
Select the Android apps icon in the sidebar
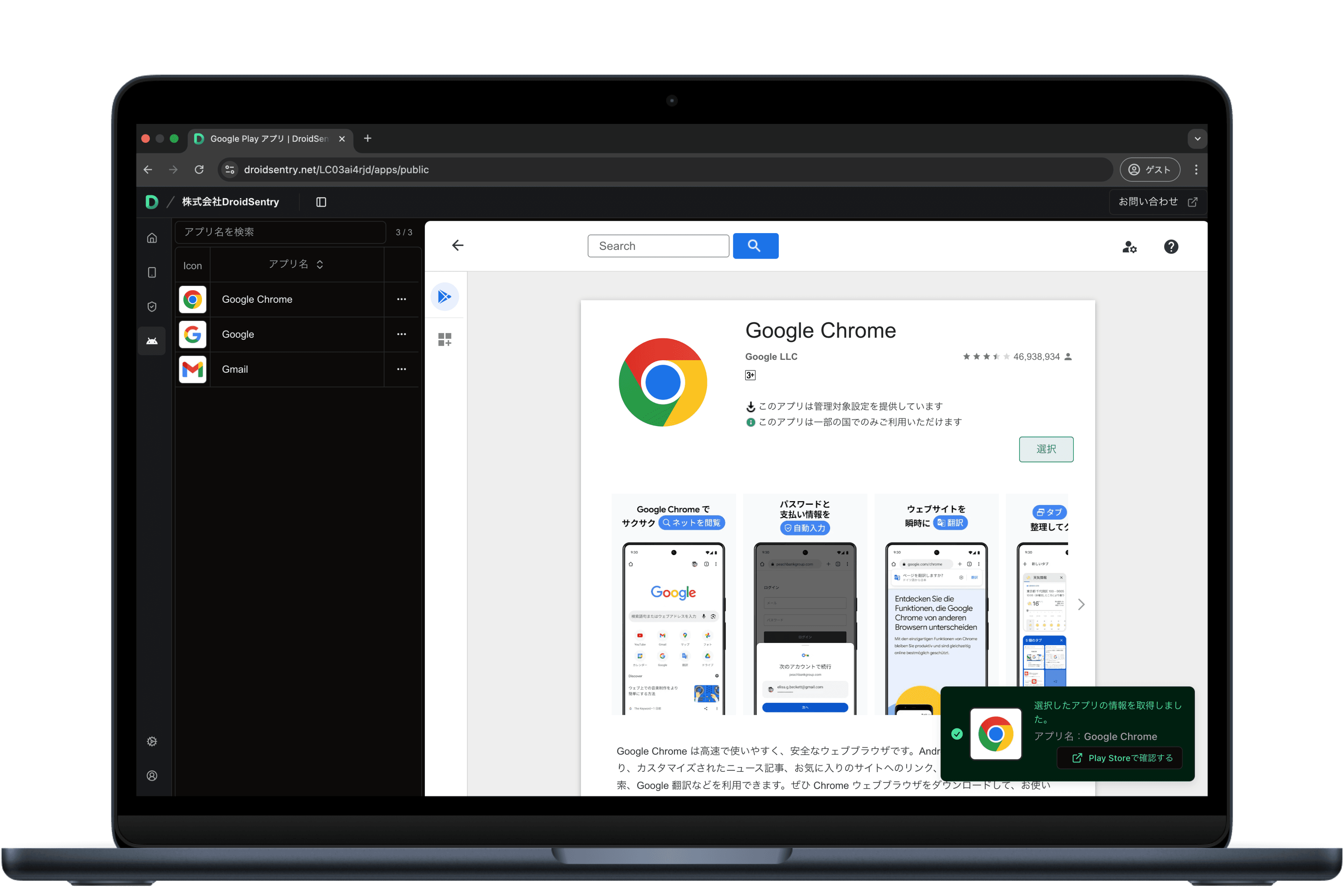coord(152,341)
